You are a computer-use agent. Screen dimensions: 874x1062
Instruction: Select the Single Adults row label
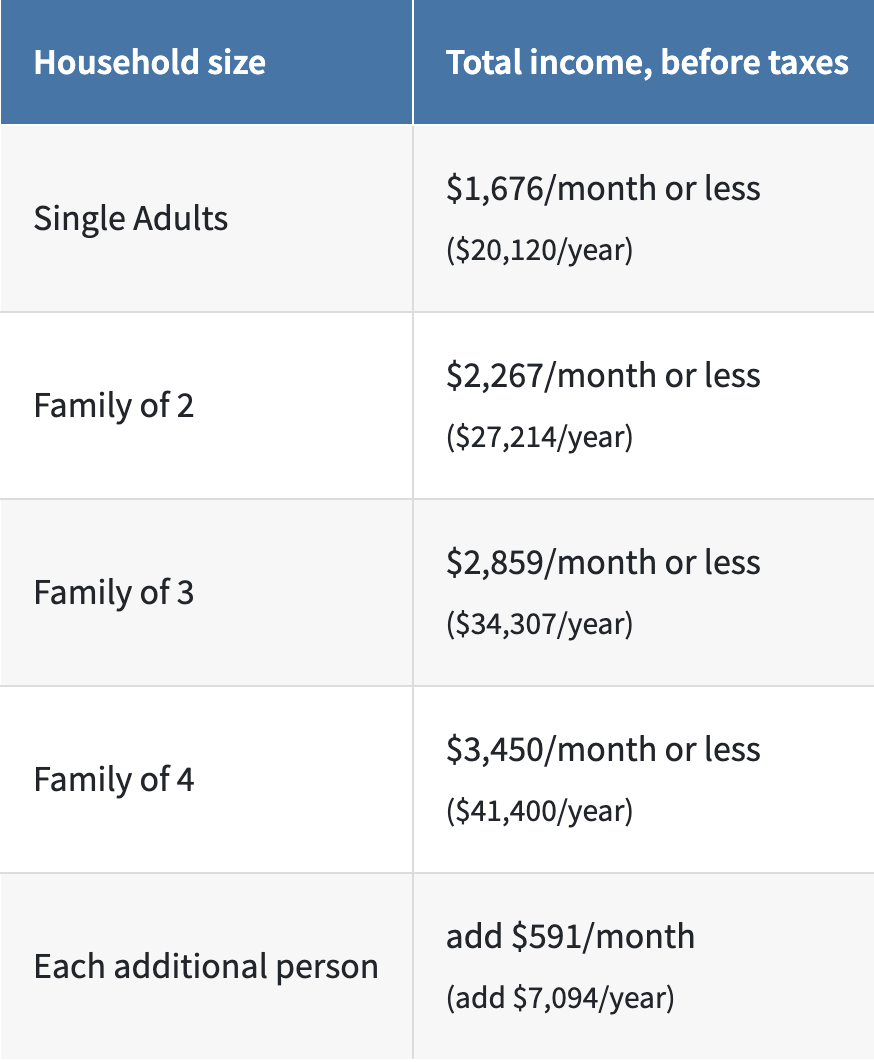tap(131, 219)
